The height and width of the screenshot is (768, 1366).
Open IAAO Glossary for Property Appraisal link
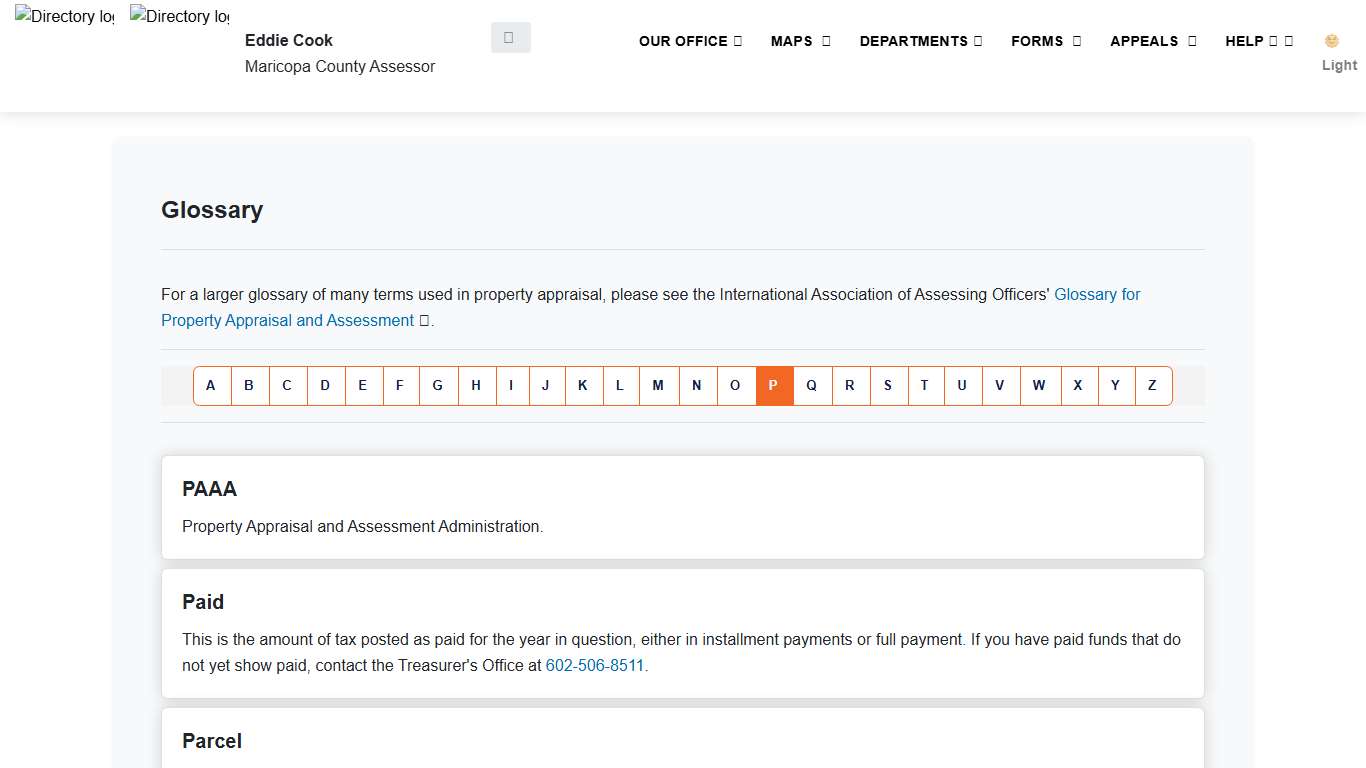[x=1096, y=295]
